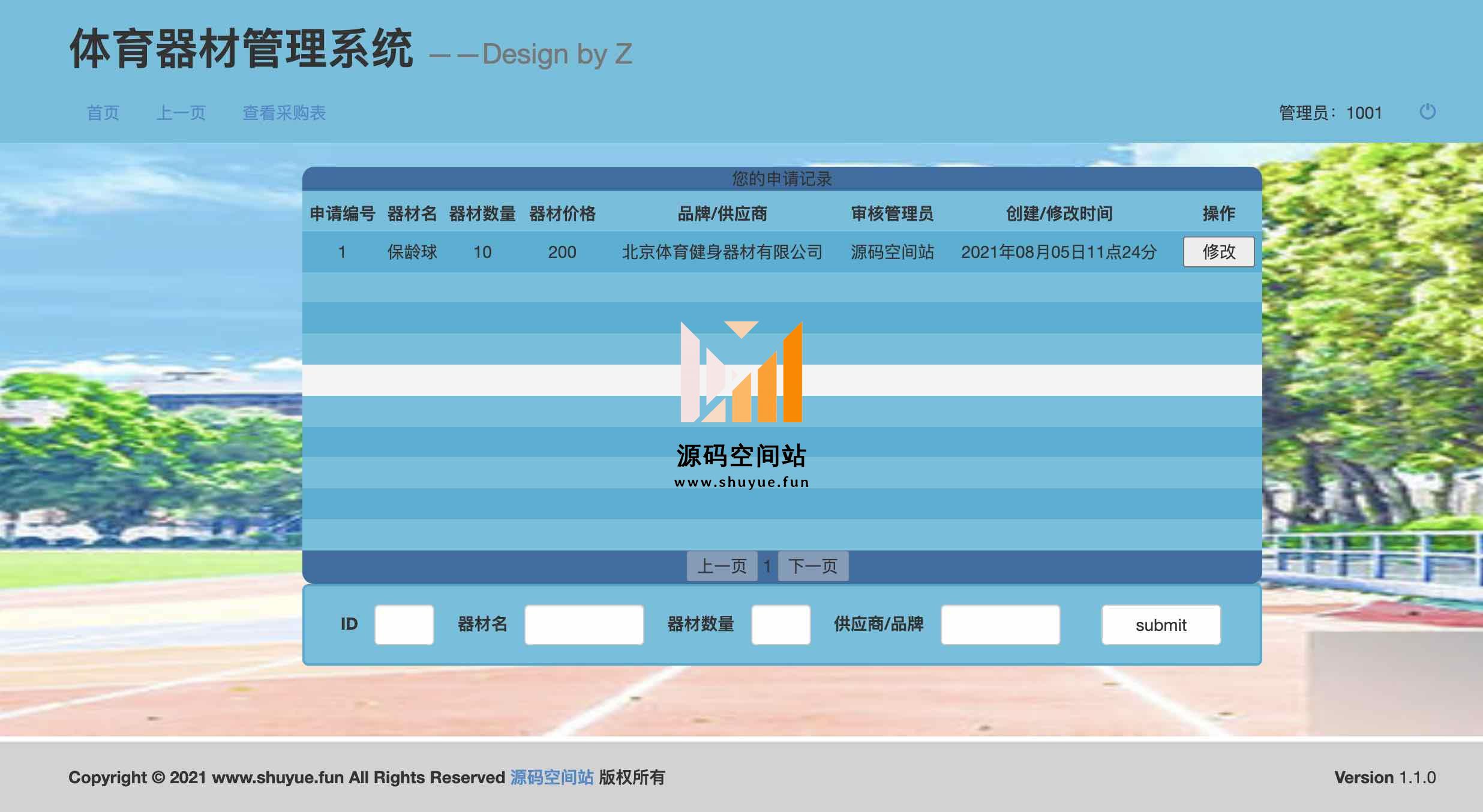This screenshot has height=812, width=1483.
Task: Click the 体育器材管理系统 page title
Action: (241, 49)
